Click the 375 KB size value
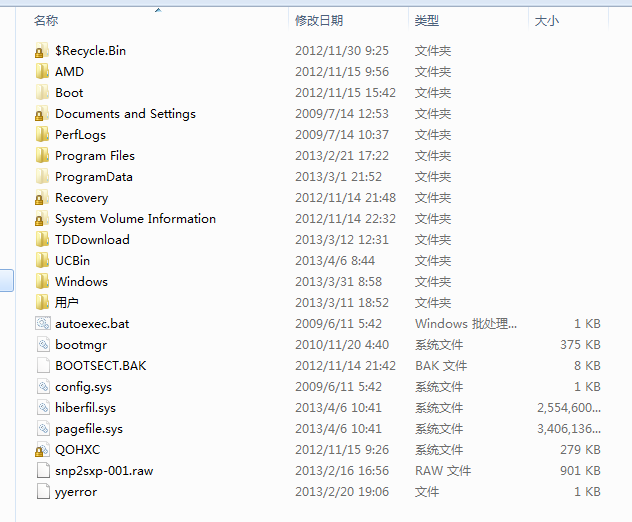This screenshot has height=522, width=632. (x=580, y=345)
